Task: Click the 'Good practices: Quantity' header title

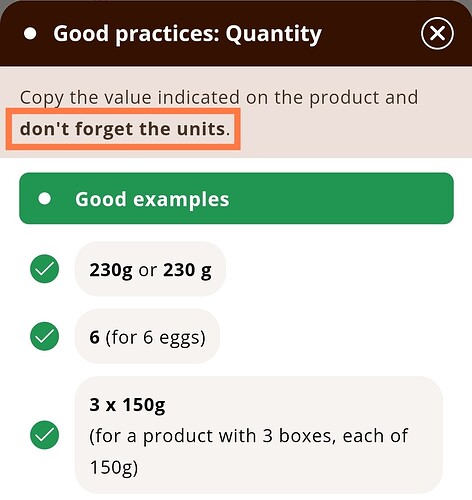Action: [187, 34]
